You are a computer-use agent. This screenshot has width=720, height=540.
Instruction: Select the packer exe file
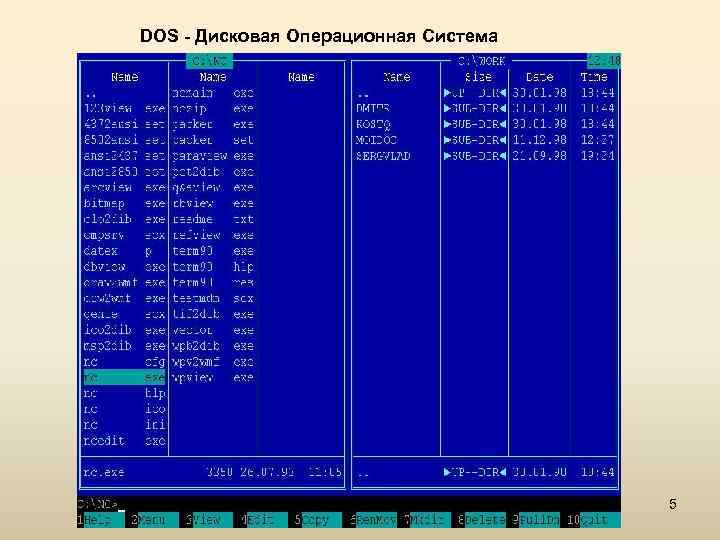pos(213,124)
